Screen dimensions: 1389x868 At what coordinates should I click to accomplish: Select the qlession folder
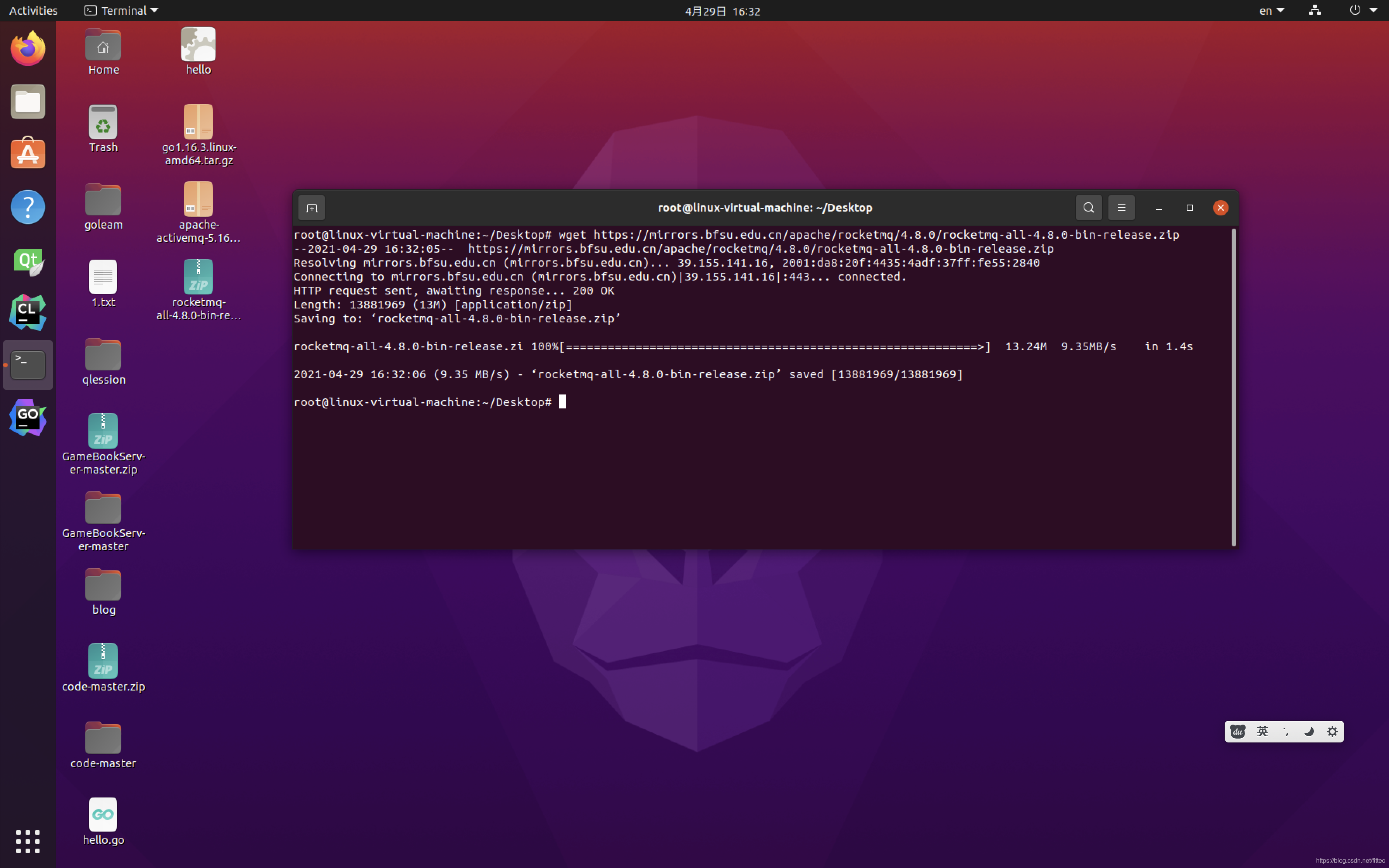tap(103, 362)
